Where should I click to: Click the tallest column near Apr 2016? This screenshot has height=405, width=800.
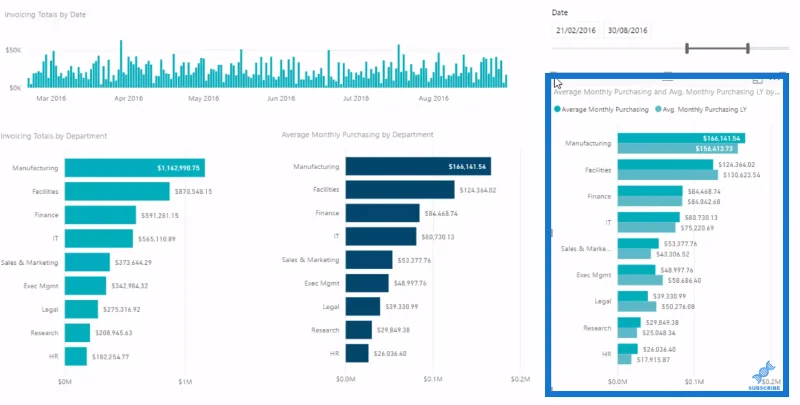coord(121,64)
